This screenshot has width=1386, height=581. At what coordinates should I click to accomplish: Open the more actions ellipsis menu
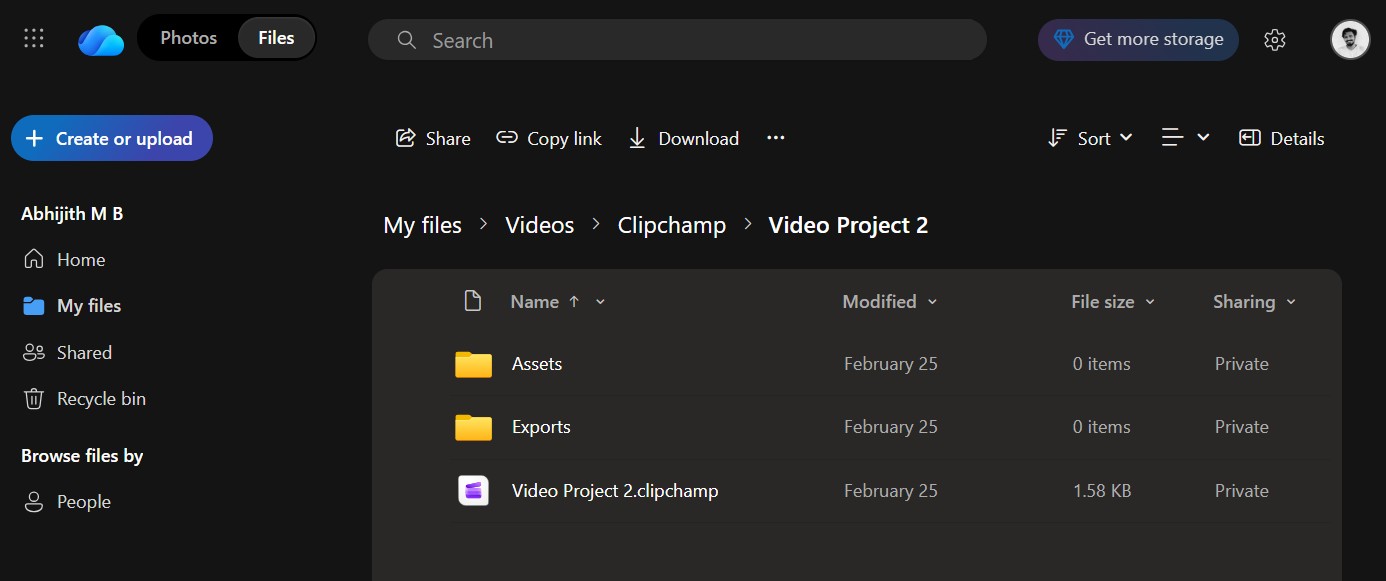[x=776, y=138]
